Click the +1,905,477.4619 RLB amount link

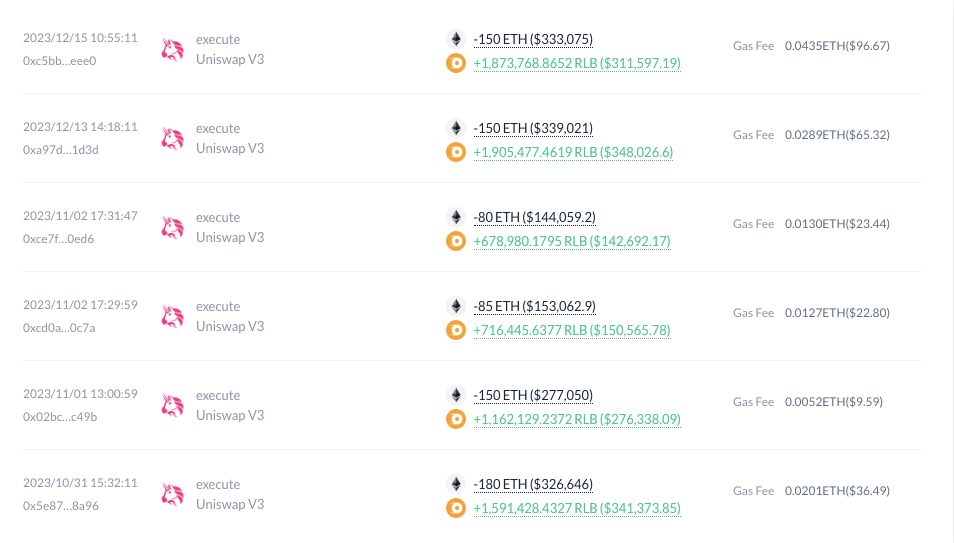(x=573, y=152)
